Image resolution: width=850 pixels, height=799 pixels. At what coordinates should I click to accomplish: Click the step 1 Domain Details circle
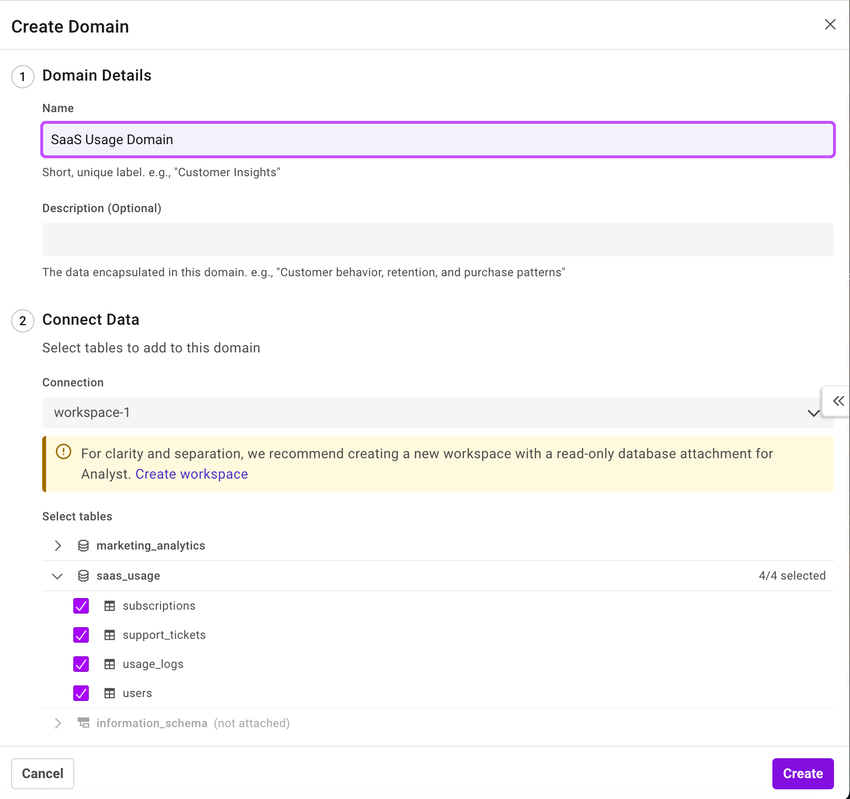22,76
